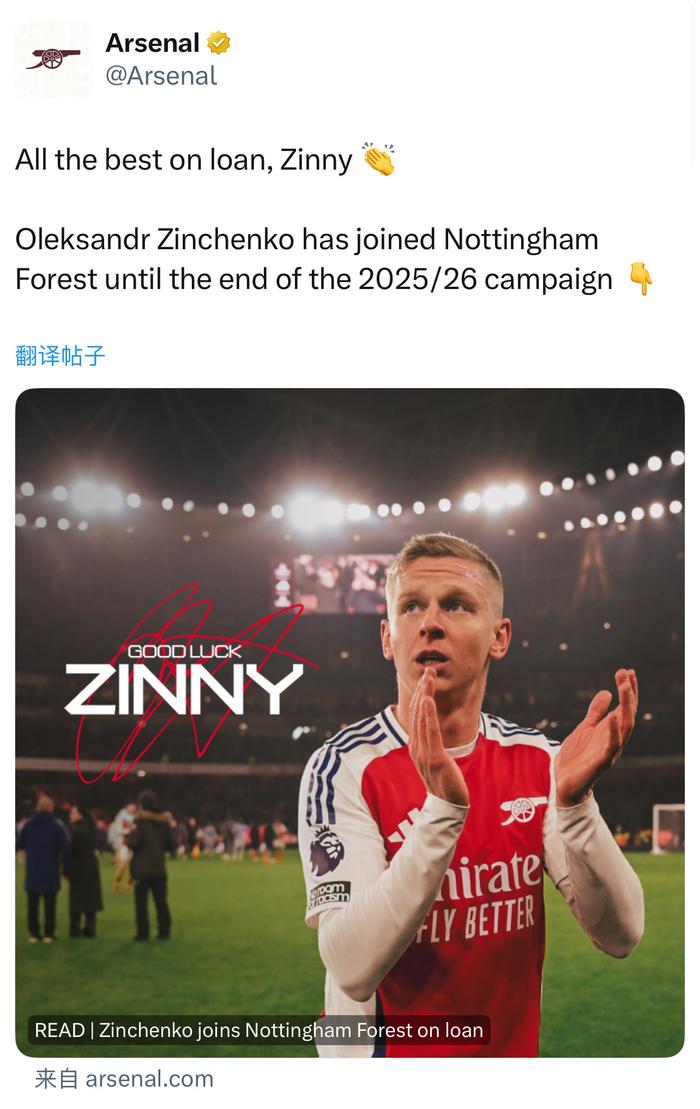The image size is (700, 1109).
Task: Click the goalpost at the photo's right edge
Action: click(x=668, y=827)
